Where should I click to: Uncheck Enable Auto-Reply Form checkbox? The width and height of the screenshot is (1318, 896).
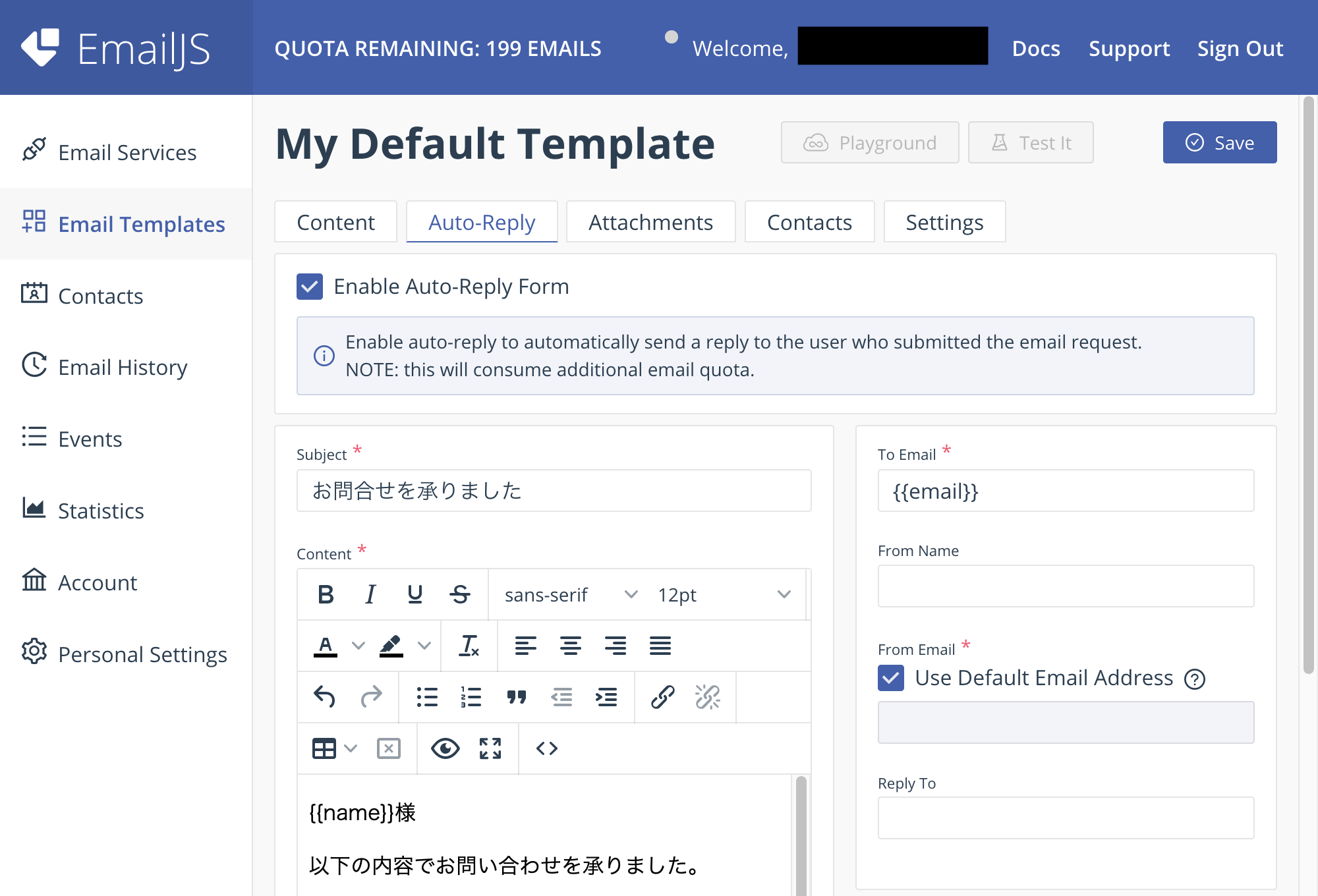[x=310, y=287]
